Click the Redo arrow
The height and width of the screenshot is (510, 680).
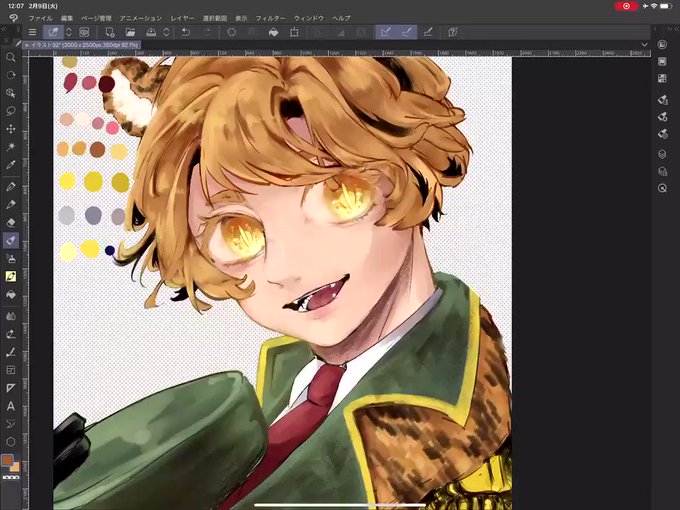(207, 32)
